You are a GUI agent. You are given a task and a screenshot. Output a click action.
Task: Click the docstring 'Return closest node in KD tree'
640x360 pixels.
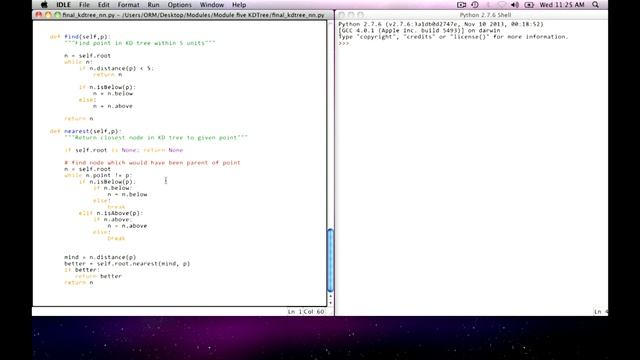pyautogui.click(x=156, y=138)
